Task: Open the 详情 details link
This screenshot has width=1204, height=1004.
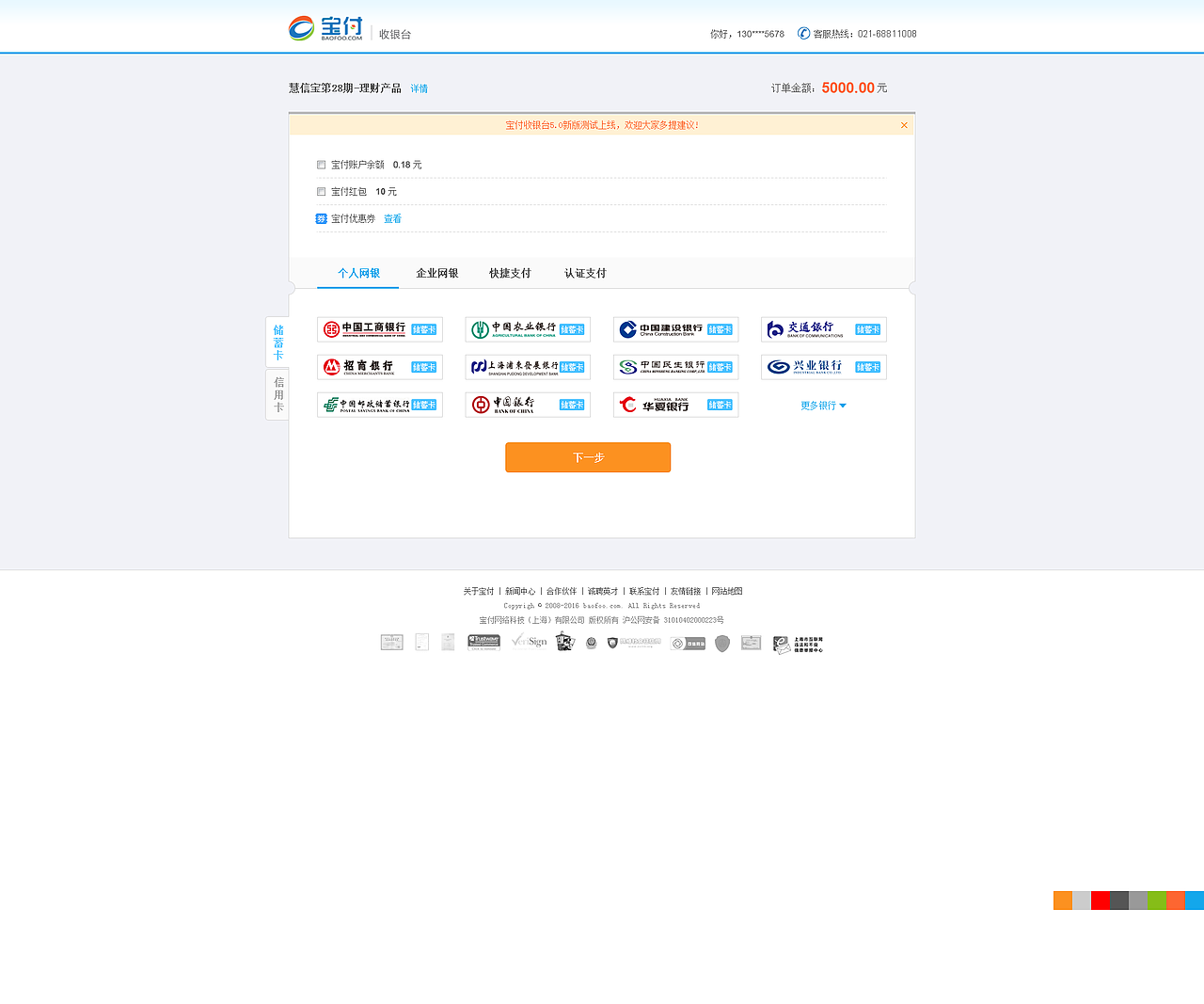Action: coord(419,88)
